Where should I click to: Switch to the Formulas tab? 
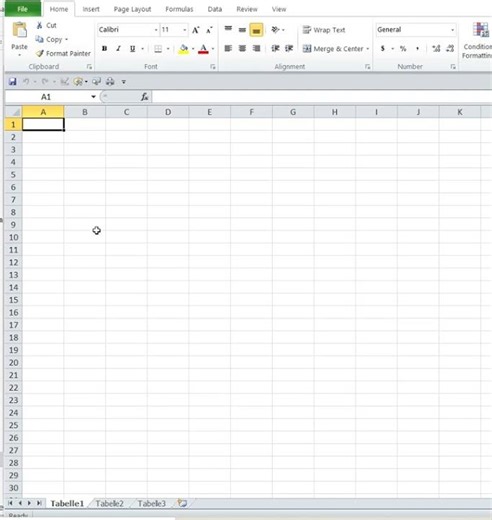pyautogui.click(x=179, y=9)
